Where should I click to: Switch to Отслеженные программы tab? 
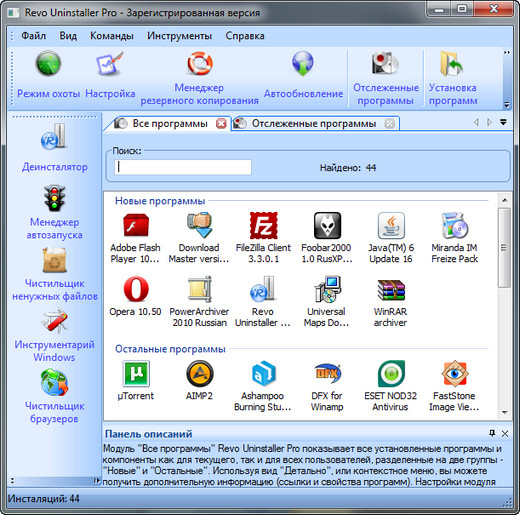tap(315, 124)
